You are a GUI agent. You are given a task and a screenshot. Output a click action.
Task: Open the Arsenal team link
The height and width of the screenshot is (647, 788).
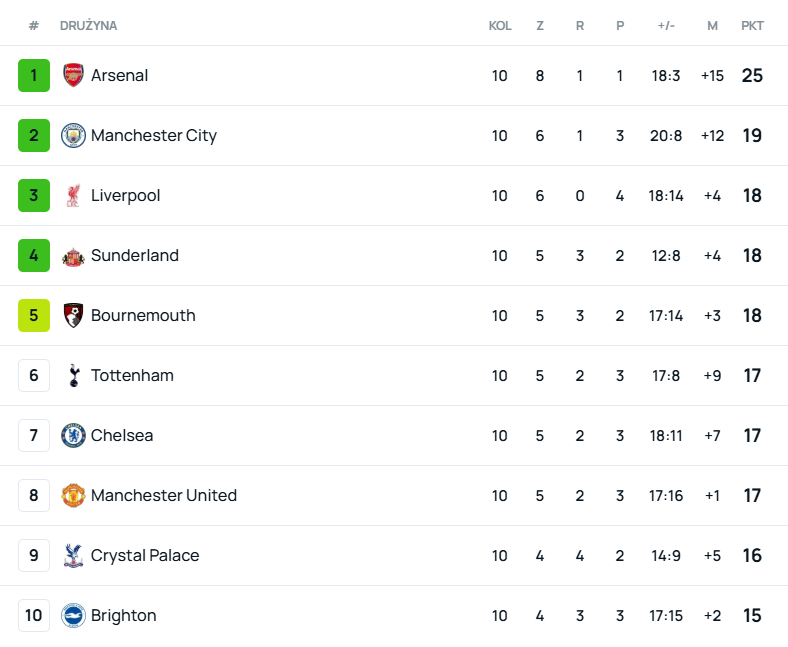pyautogui.click(x=119, y=75)
